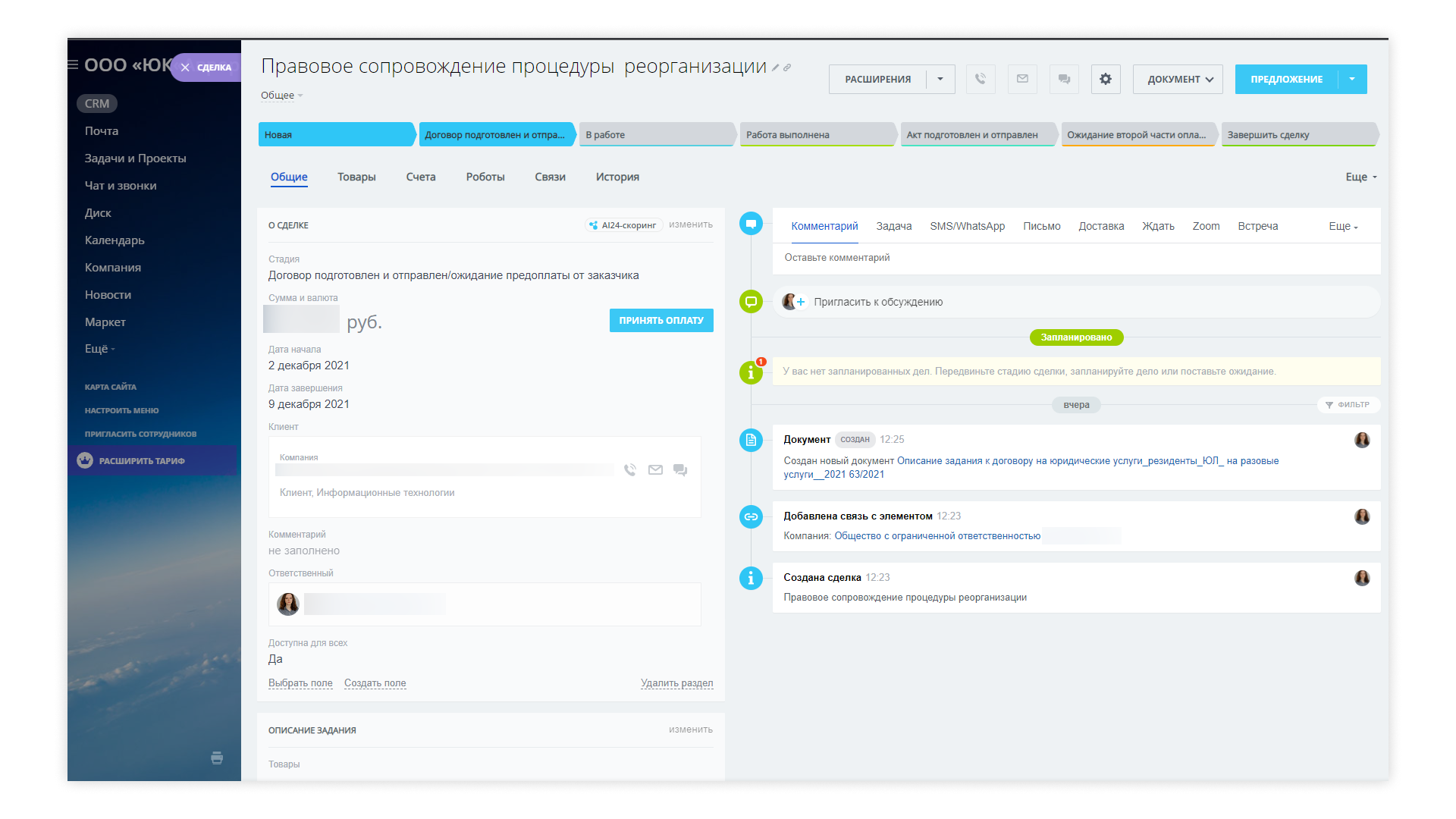Switch to the Товары tab
Screen dimensions: 1456x819
pos(356,177)
